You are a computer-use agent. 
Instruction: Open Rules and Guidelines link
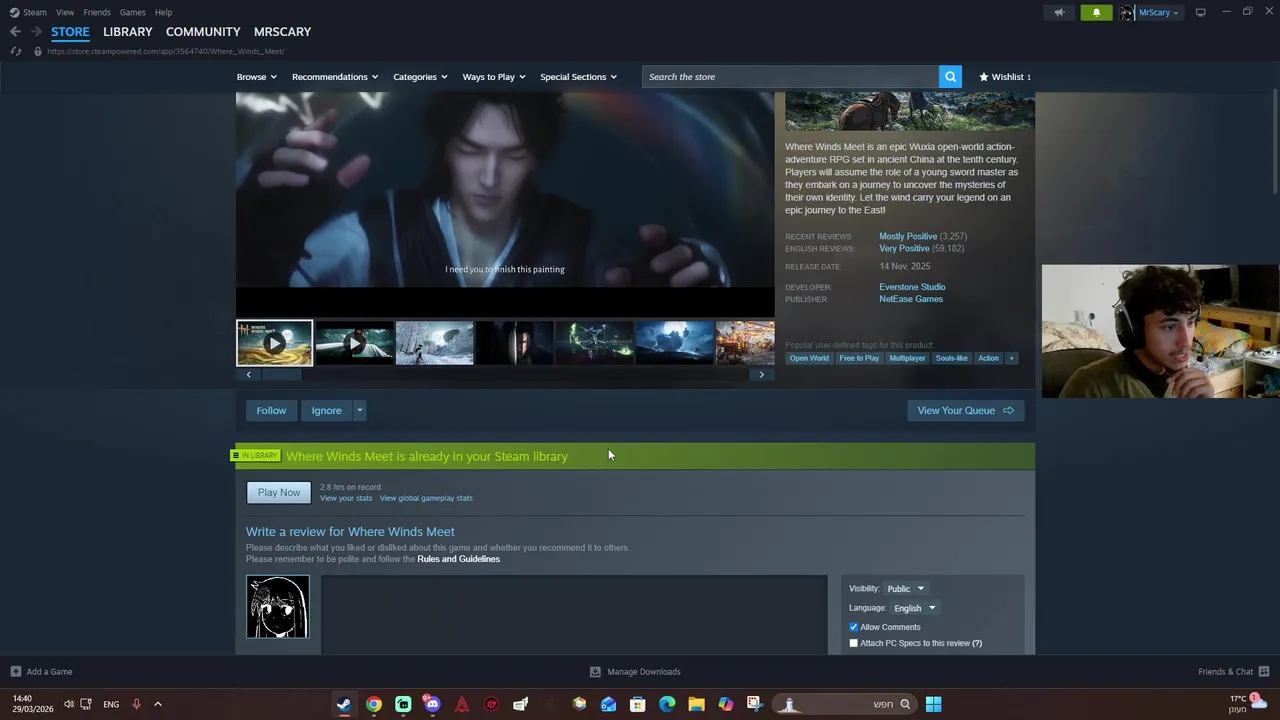458,559
